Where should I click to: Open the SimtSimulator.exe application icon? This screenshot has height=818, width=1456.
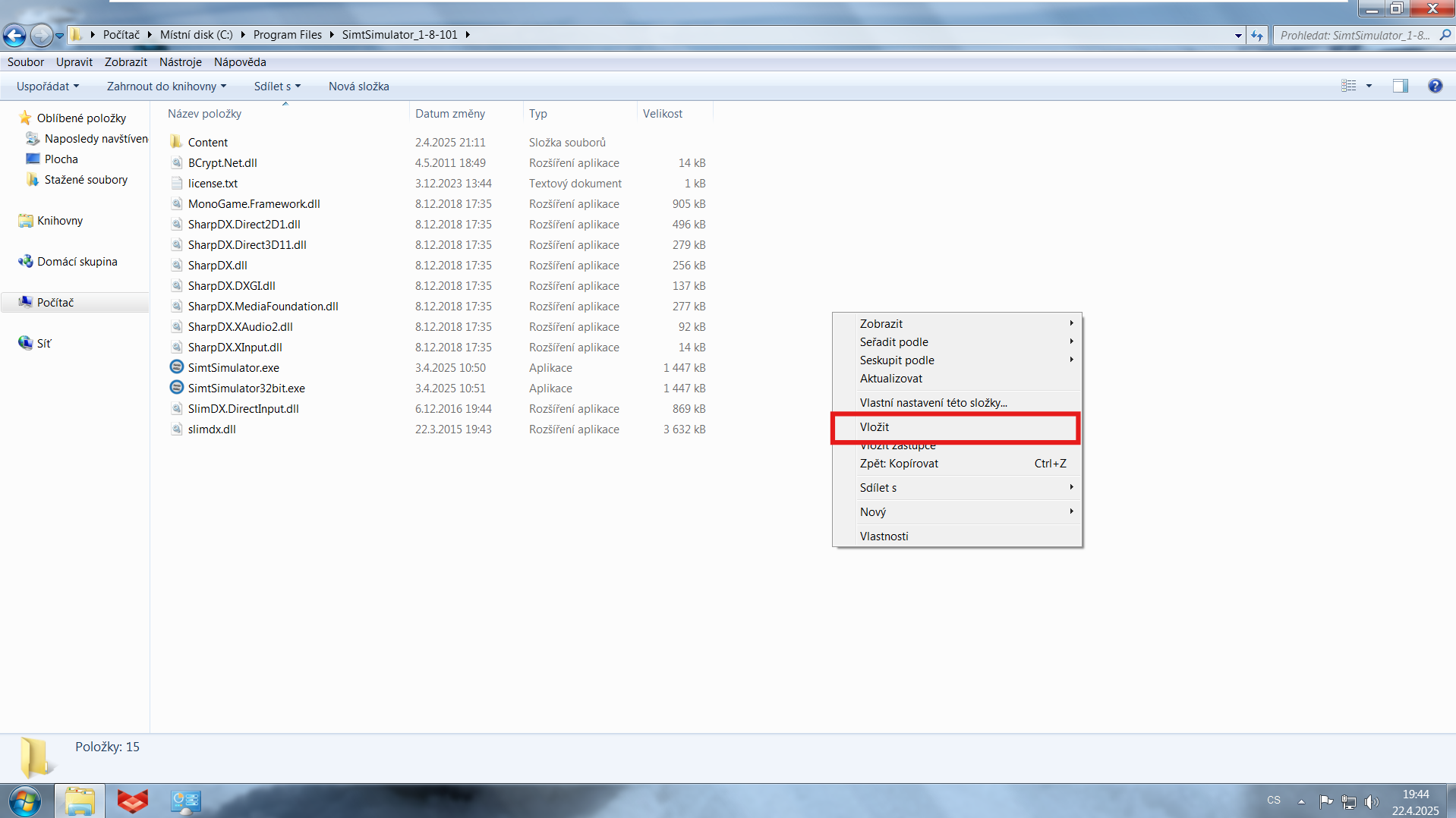point(177,367)
